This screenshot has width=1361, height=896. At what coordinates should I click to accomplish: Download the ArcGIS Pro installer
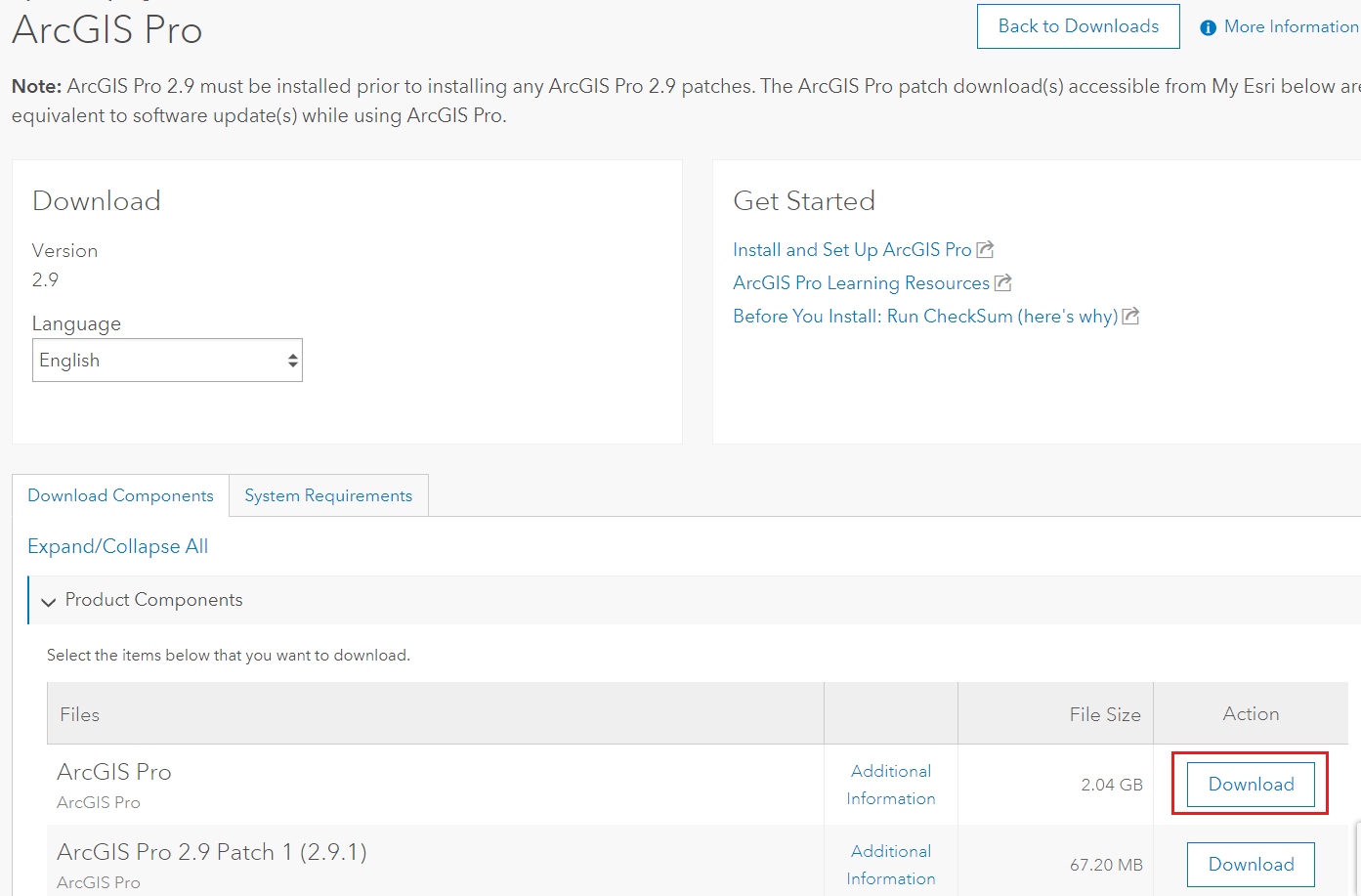1250,784
